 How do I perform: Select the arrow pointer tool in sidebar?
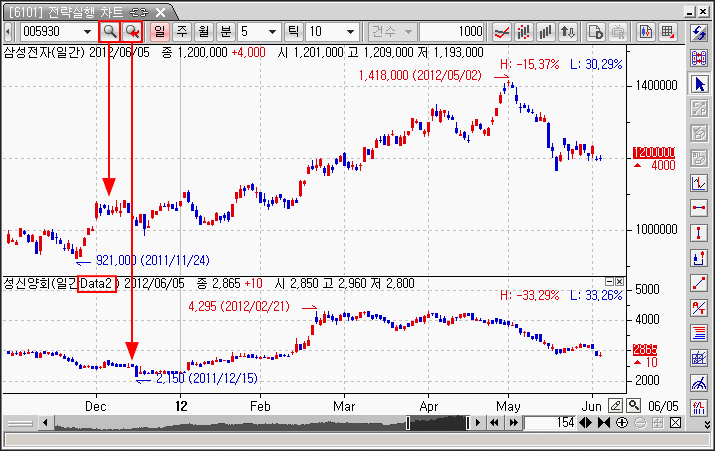click(700, 82)
